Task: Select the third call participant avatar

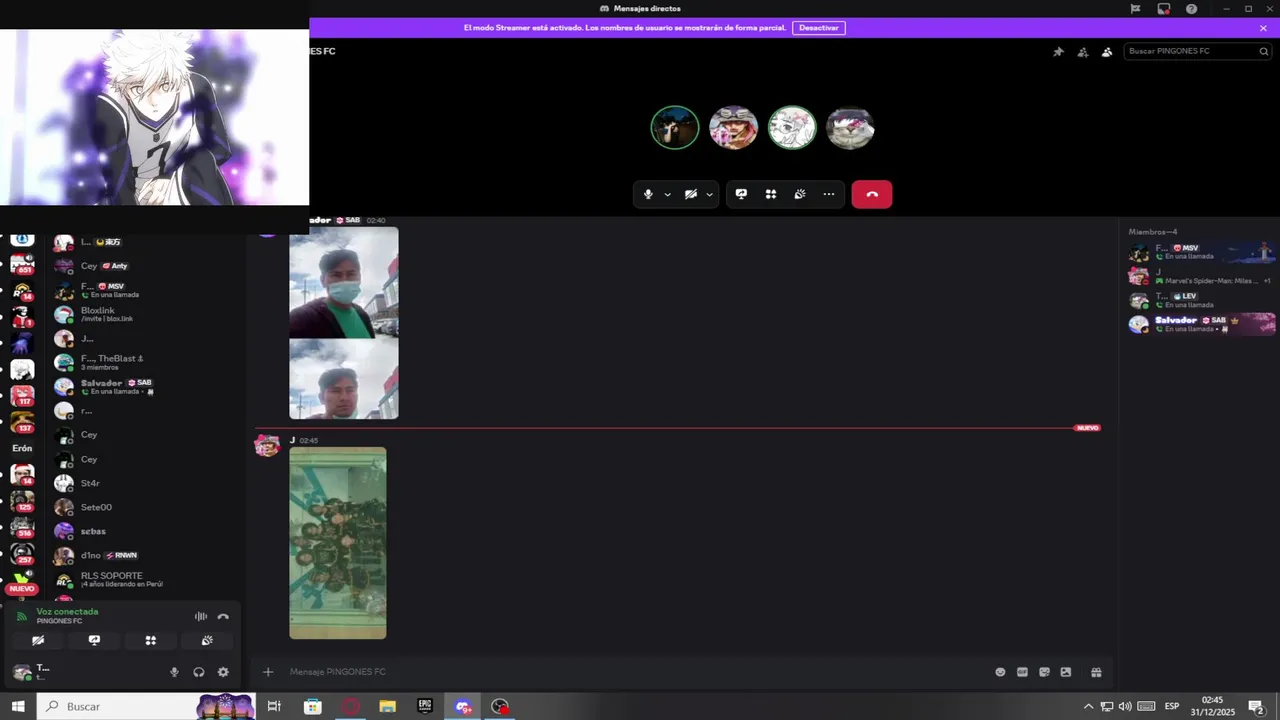Action: pos(792,128)
